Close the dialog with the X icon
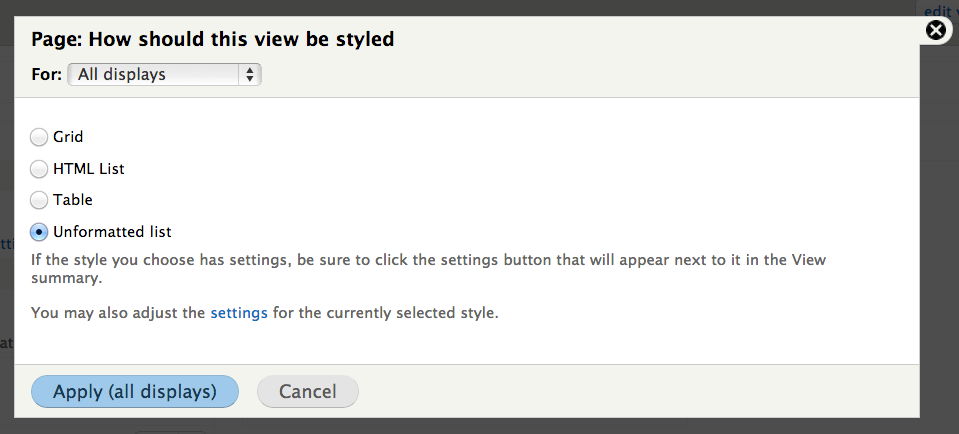The width and height of the screenshot is (959, 434). (936, 30)
